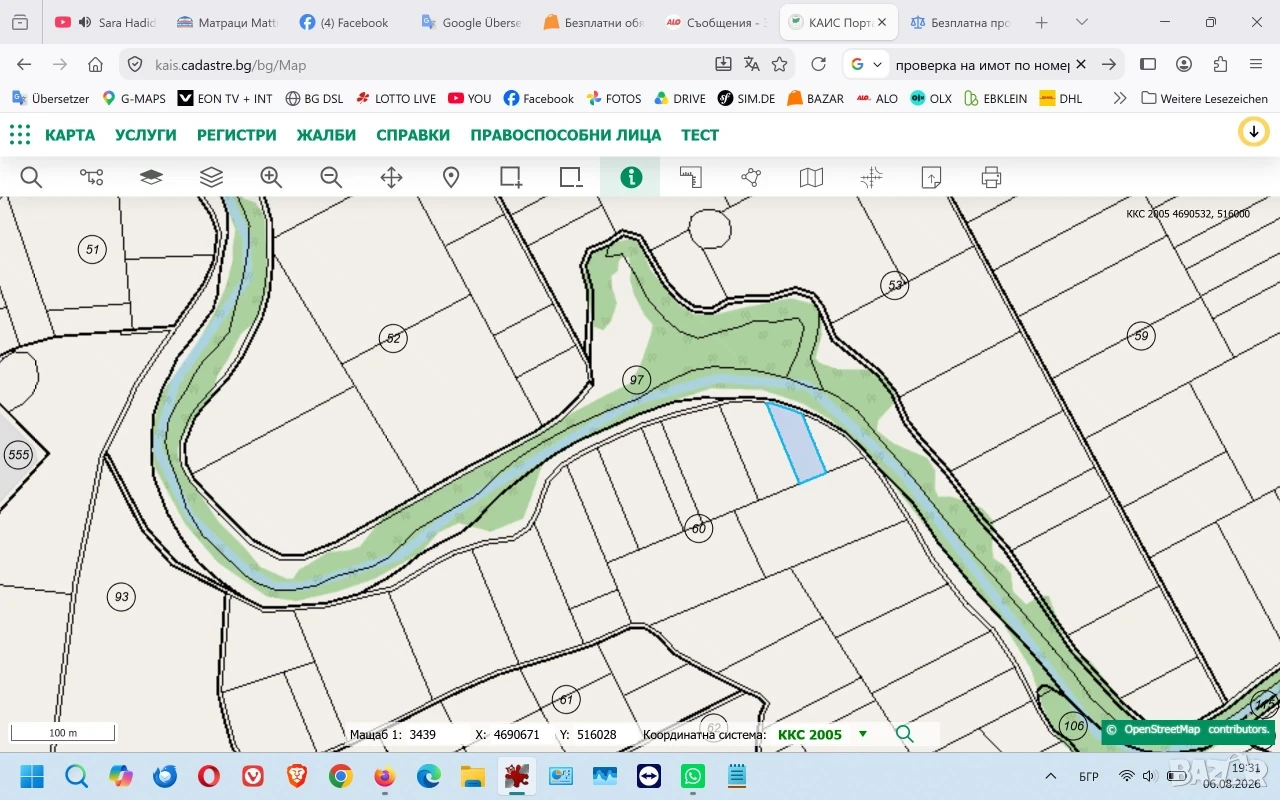Open the connected-nodes tool next to search
The width and height of the screenshot is (1280, 800).
91,177
